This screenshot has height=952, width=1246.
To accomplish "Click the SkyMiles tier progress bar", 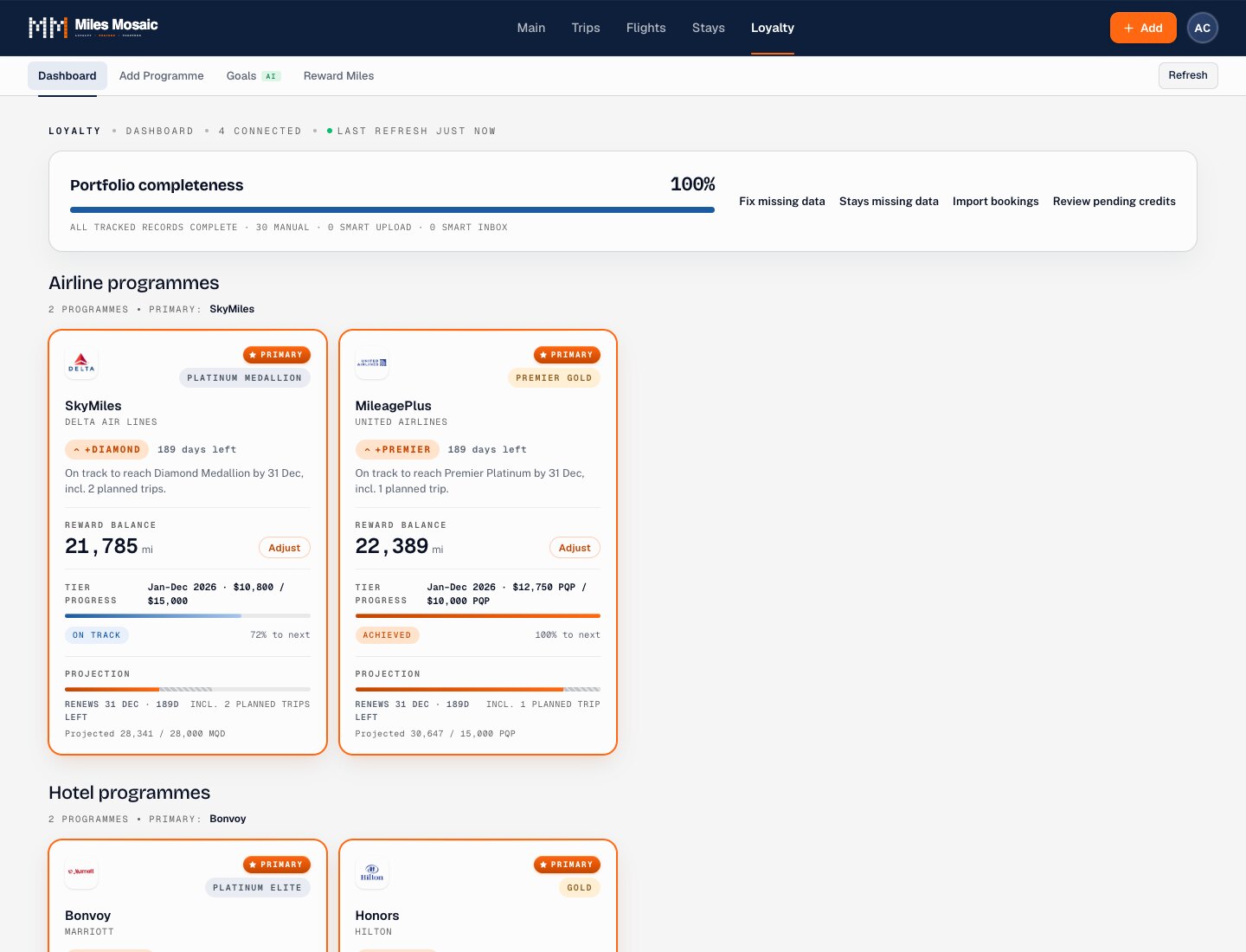I will coord(188,616).
